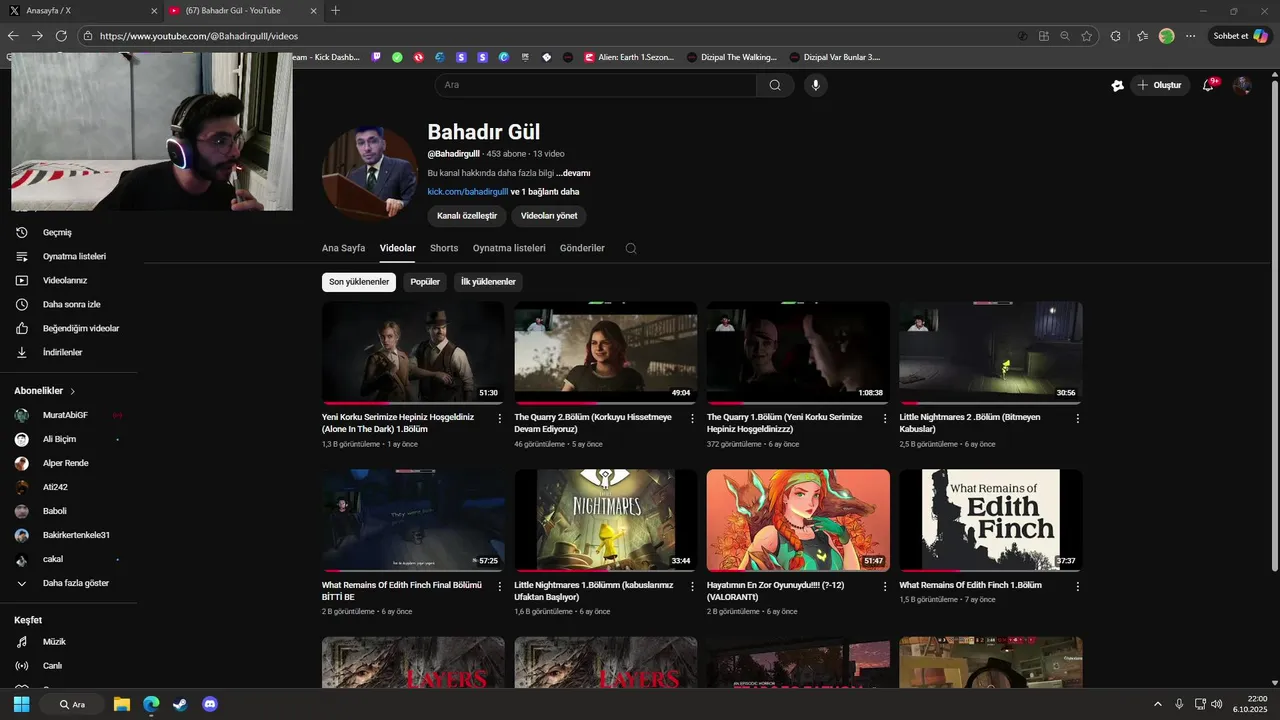
Task: Select the Son yüklenenler filter chip
Action: tap(359, 282)
